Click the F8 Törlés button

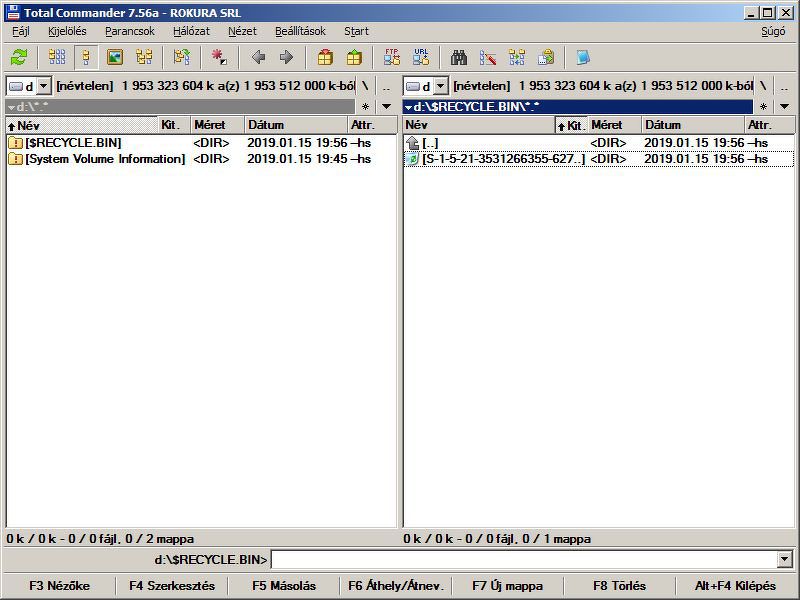pyautogui.click(x=619, y=586)
